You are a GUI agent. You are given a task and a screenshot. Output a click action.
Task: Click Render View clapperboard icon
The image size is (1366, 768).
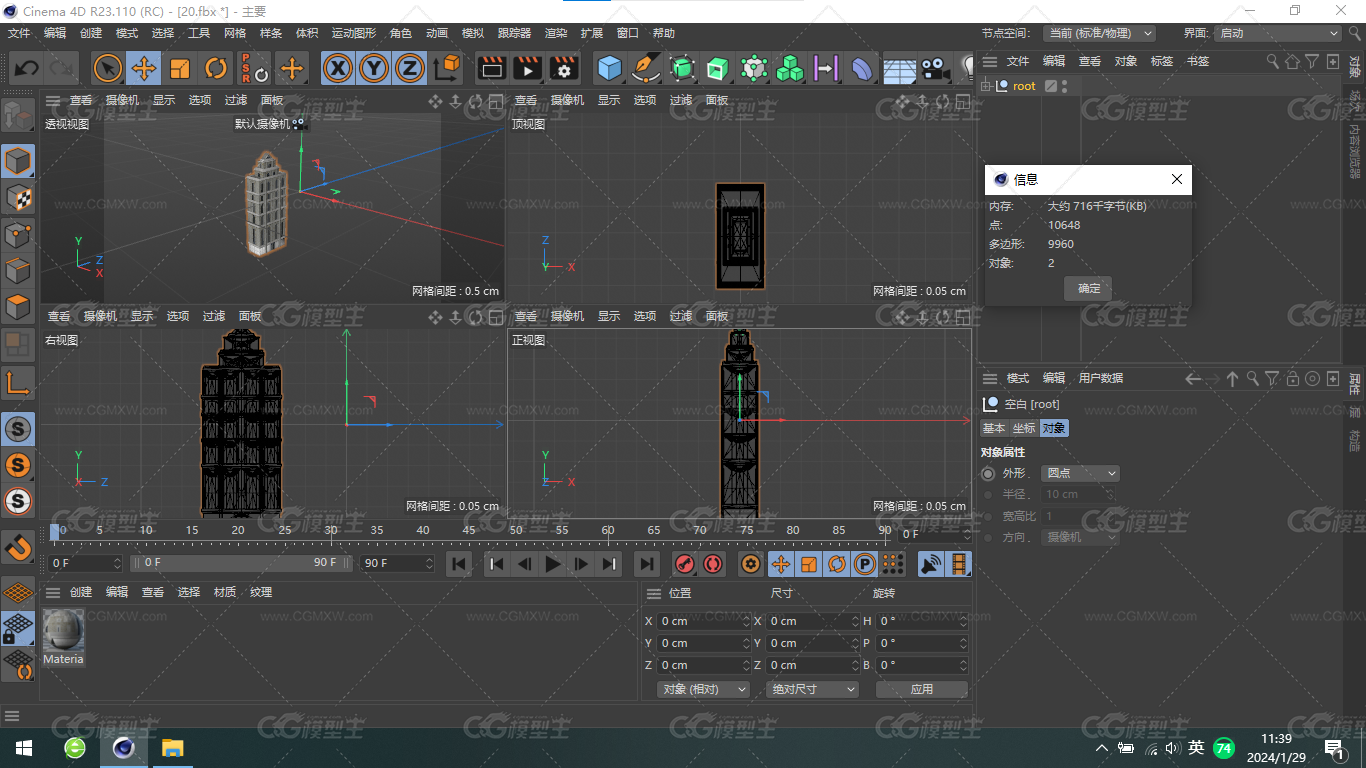(x=491, y=68)
